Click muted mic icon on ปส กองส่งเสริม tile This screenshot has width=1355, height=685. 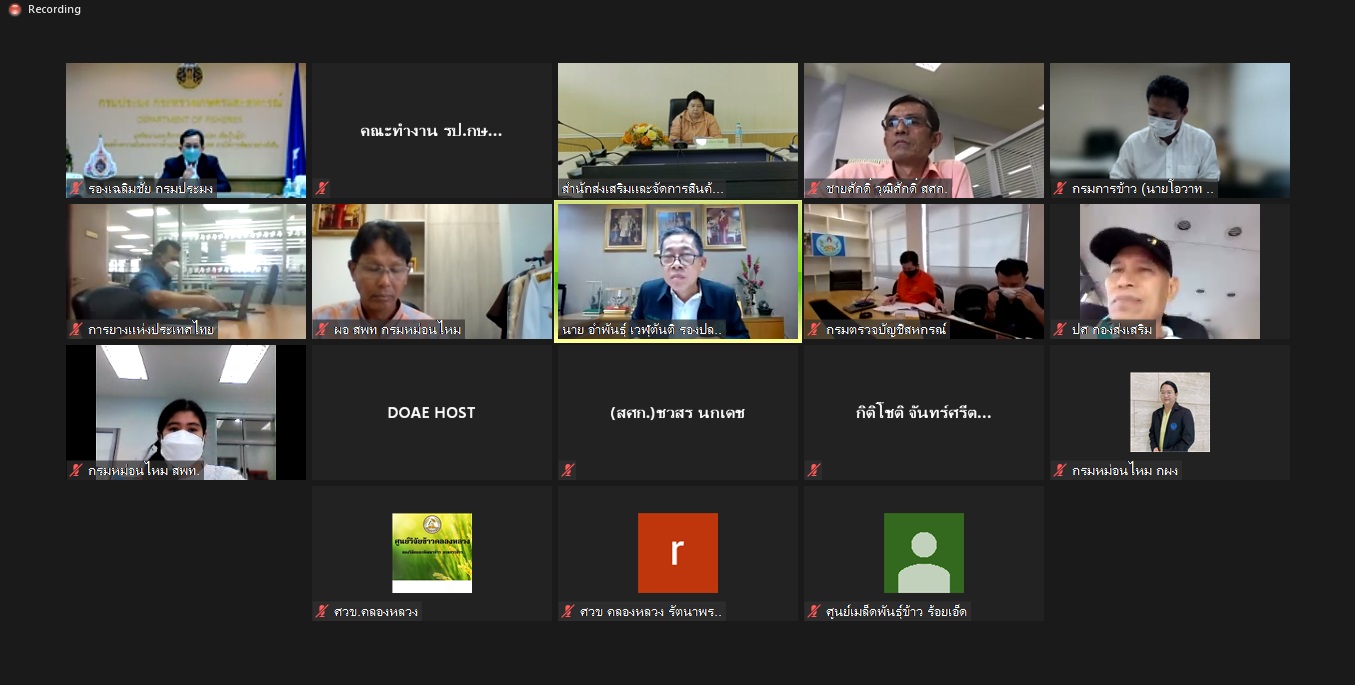tap(1060, 329)
